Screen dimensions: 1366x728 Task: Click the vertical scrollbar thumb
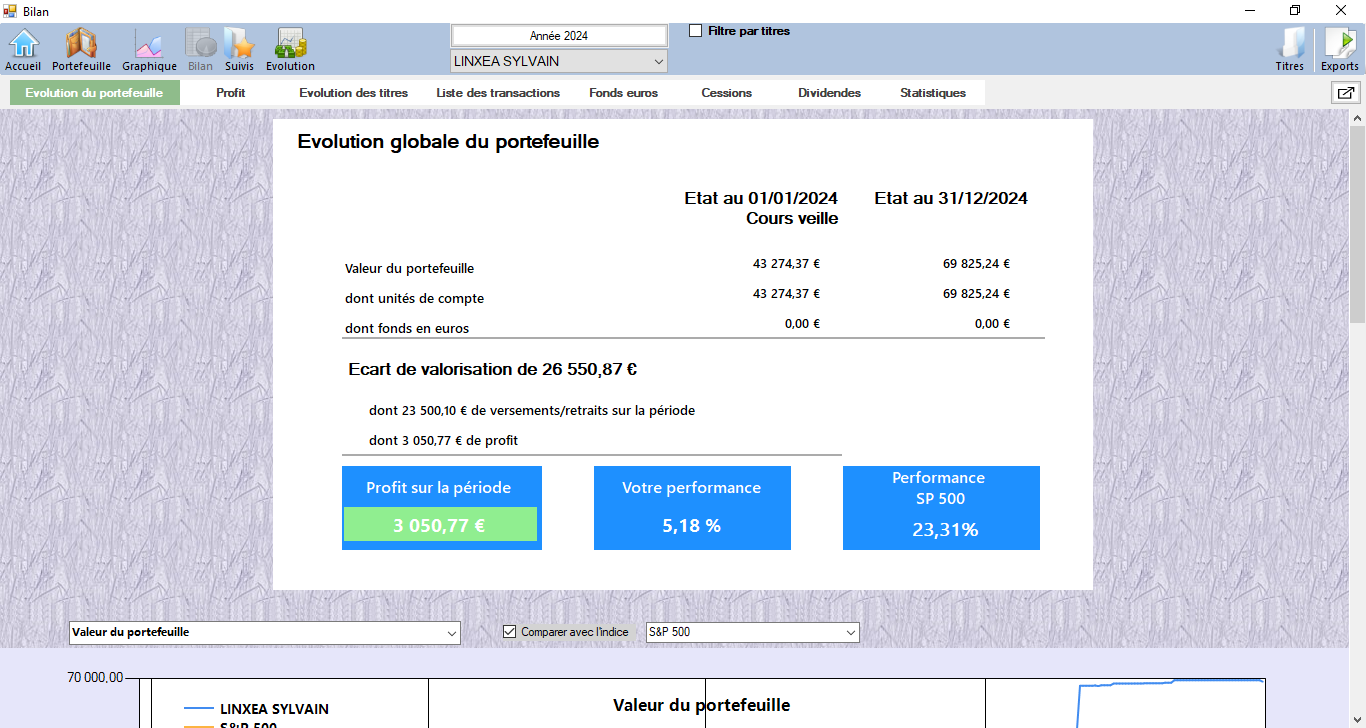[1357, 225]
